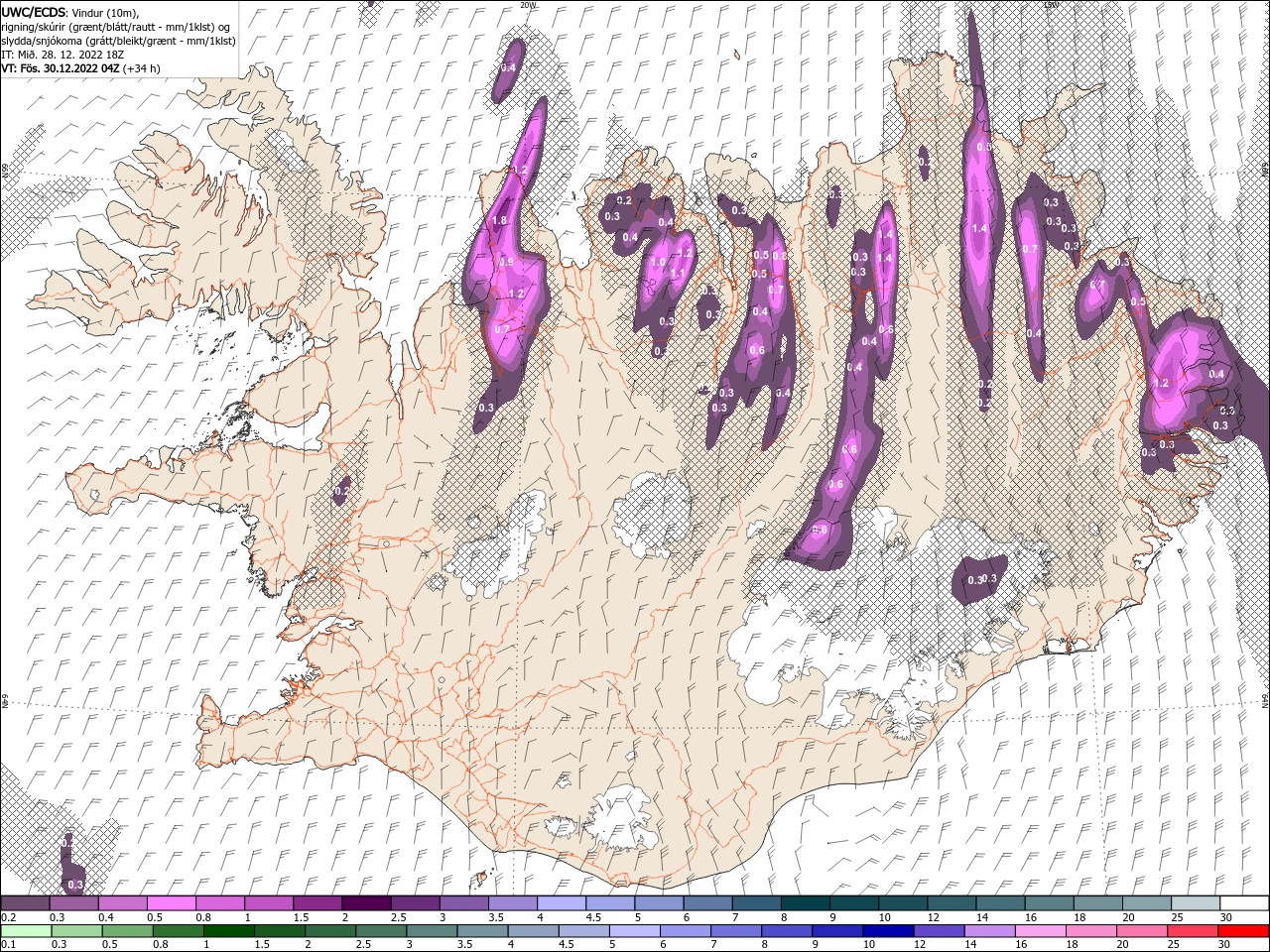1270x952 pixels.
Task: Click the '0.1' label in lower rain legend
Action: click(8, 945)
